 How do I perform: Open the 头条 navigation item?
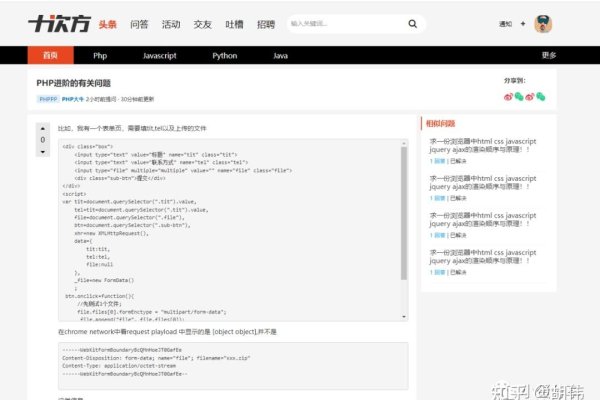(108, 24)
